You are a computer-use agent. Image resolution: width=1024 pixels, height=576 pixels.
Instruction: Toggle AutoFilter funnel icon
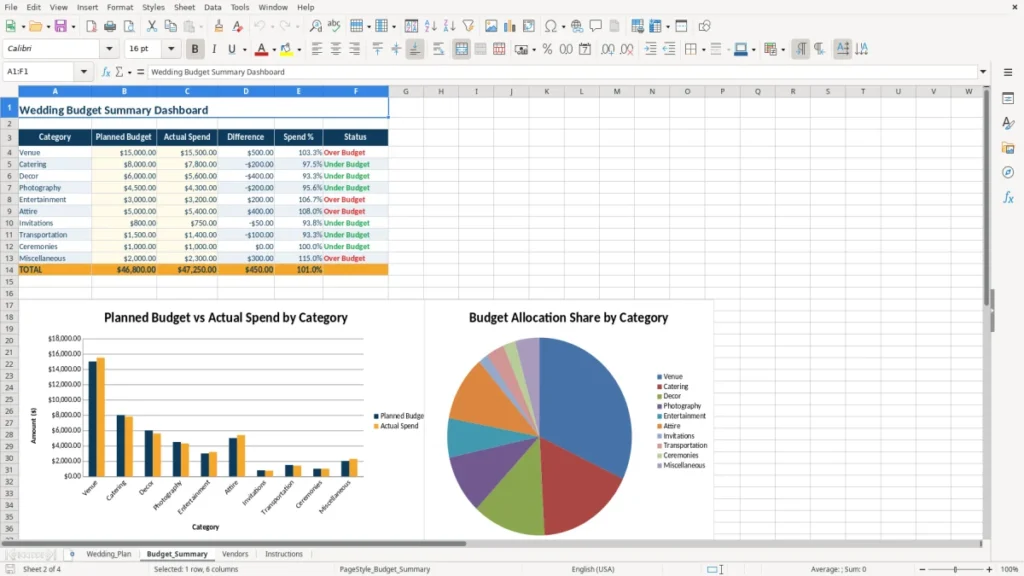point(468,26)
